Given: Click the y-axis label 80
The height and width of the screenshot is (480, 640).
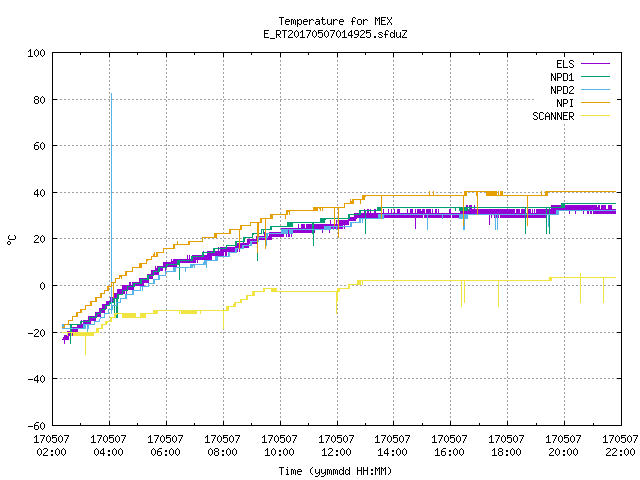Looking at the screenshot, I should [x=40, y=100].
